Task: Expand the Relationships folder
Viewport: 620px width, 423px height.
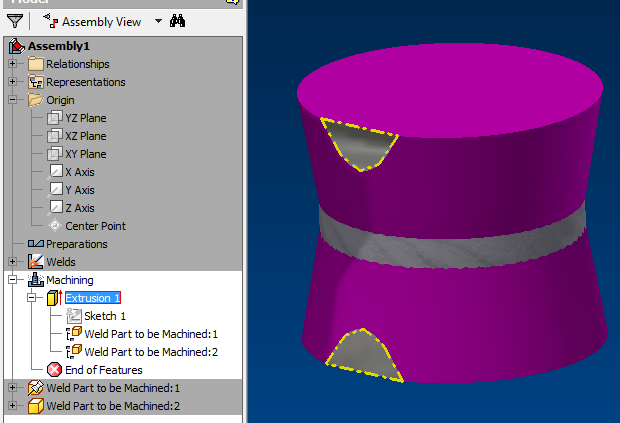Action: pos(12,64)
